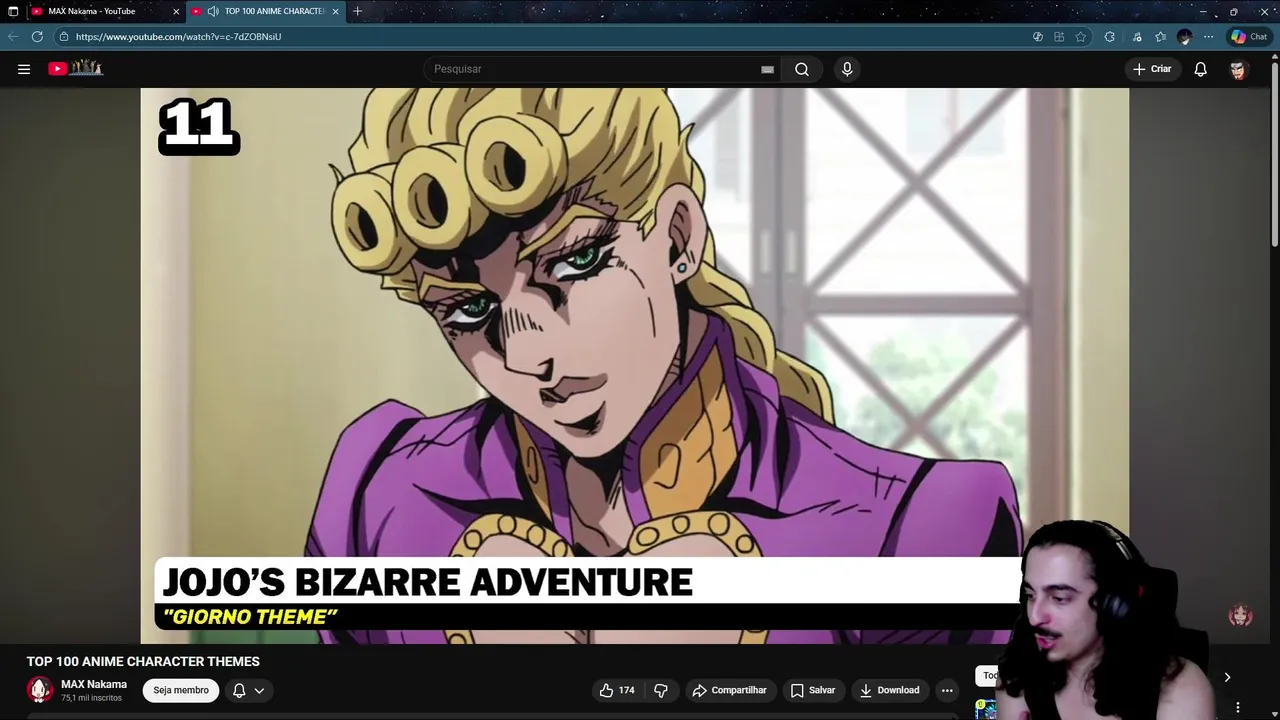Viewport: 1280px width, 720px height.
Task: Like the video with 174 likes
Action: 617,690
